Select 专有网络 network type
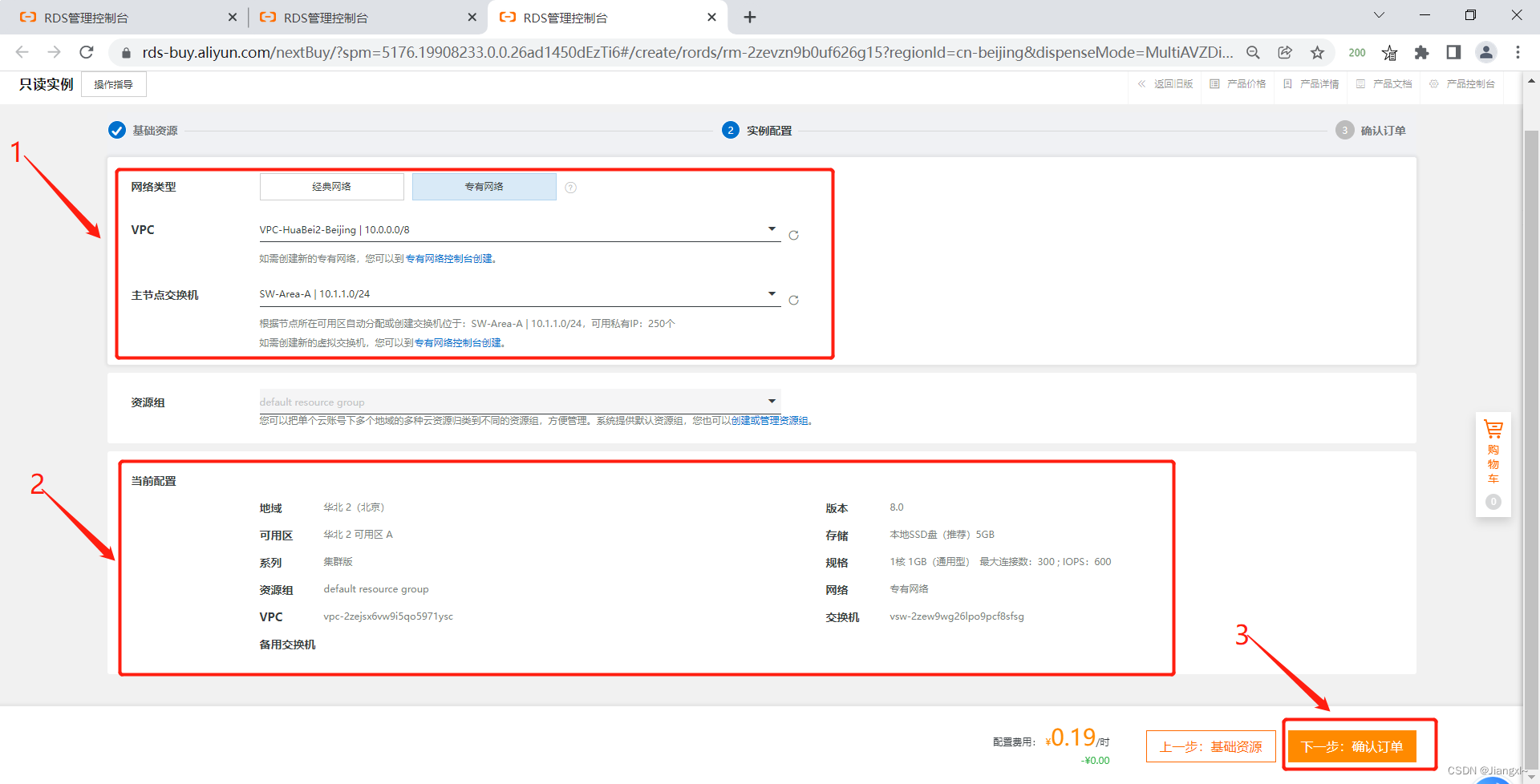Screen dimensions: 1540x784 484,187
